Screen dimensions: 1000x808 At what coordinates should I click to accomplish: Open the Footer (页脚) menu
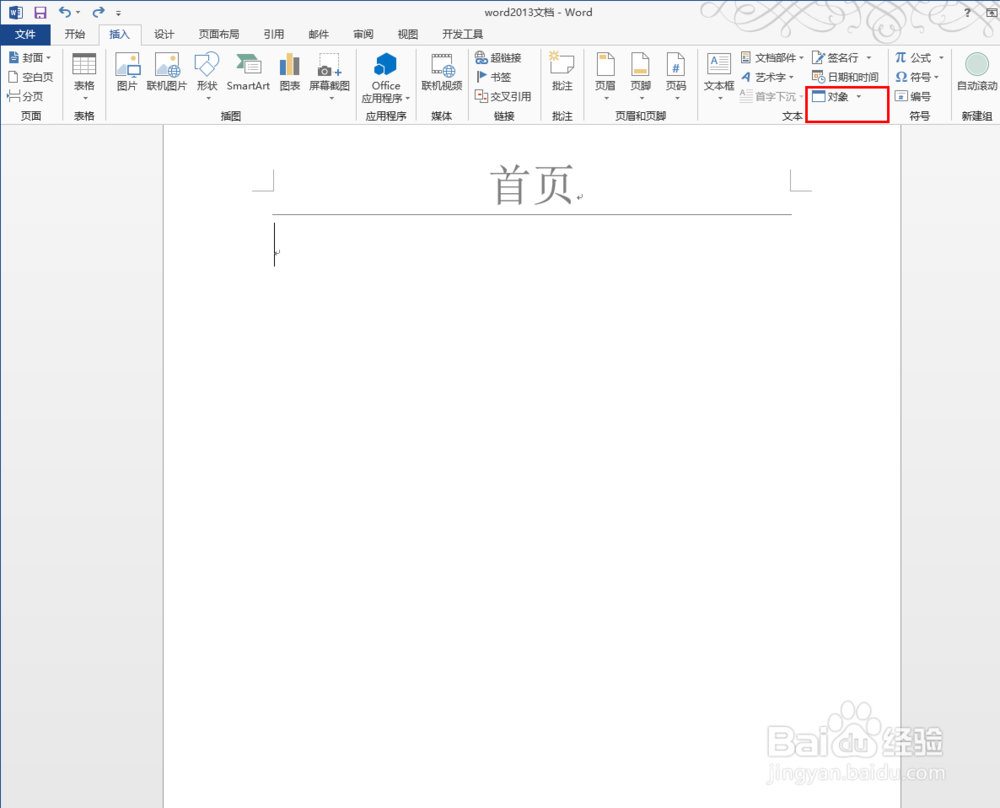click(x=640, y=77)
